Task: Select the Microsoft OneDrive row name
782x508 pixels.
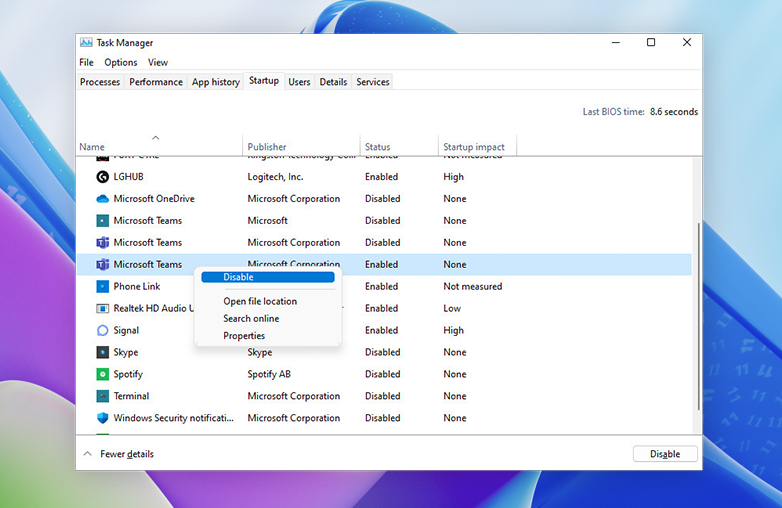Action: 154,198
